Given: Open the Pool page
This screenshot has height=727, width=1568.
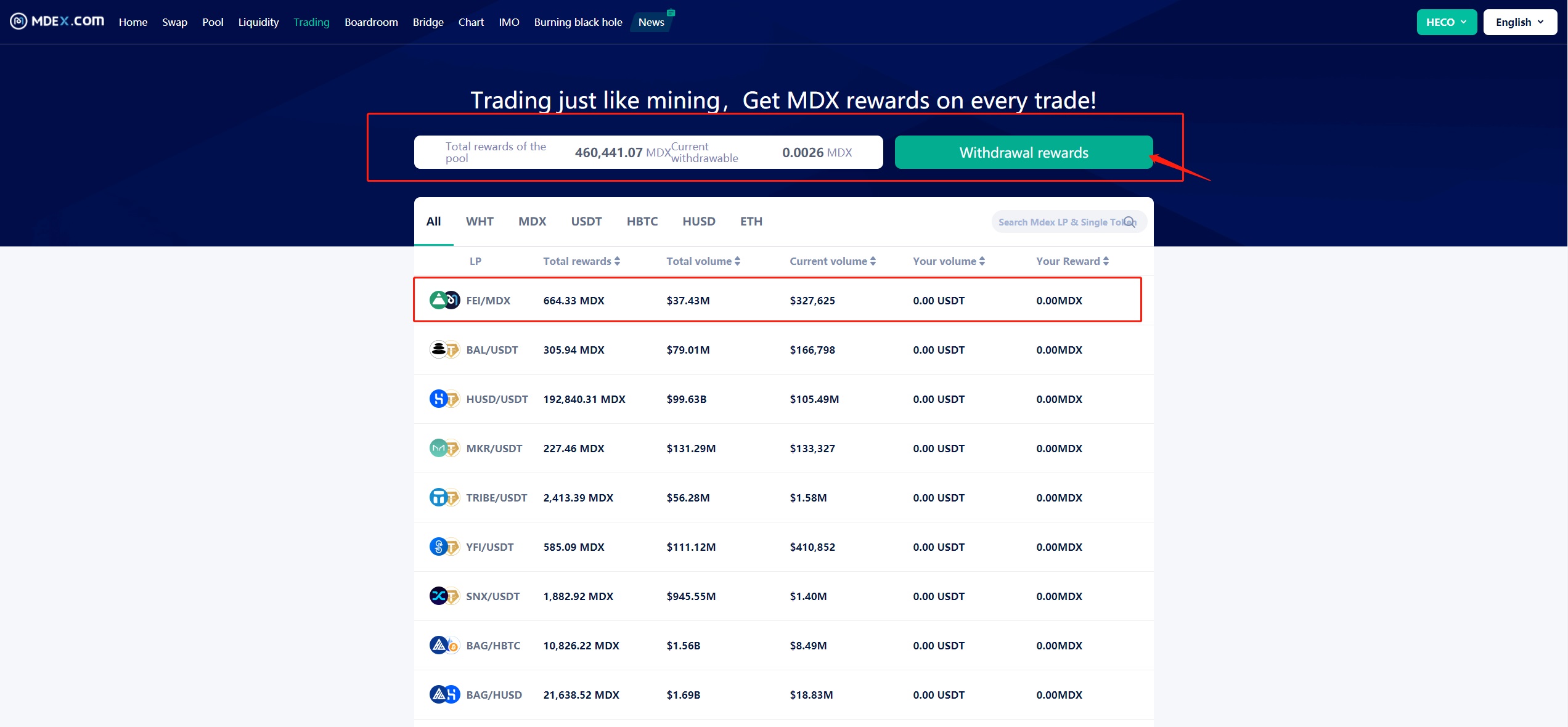Looking at the screenshot, I should pos(213,22).
